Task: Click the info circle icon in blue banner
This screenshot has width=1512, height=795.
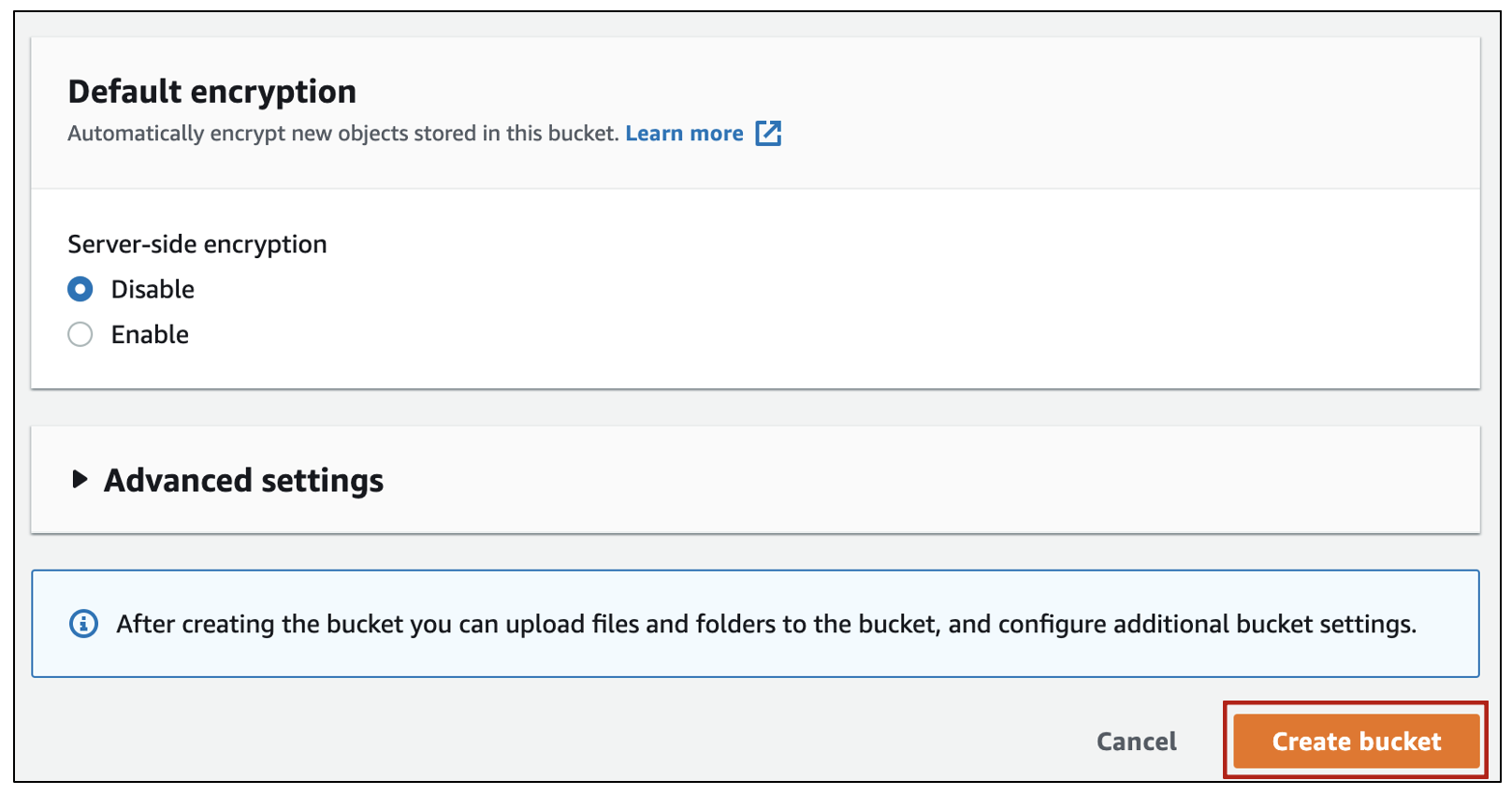Action: pyautogui.click(x=84, y=624)
